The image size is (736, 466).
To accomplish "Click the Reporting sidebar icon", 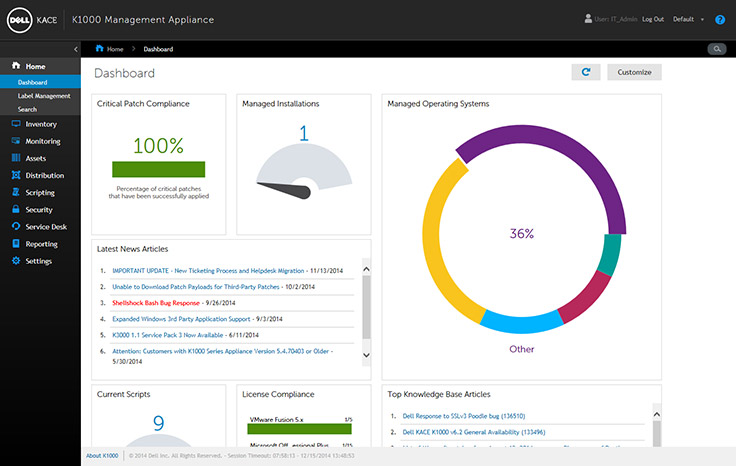I will [x=16, y=244].
